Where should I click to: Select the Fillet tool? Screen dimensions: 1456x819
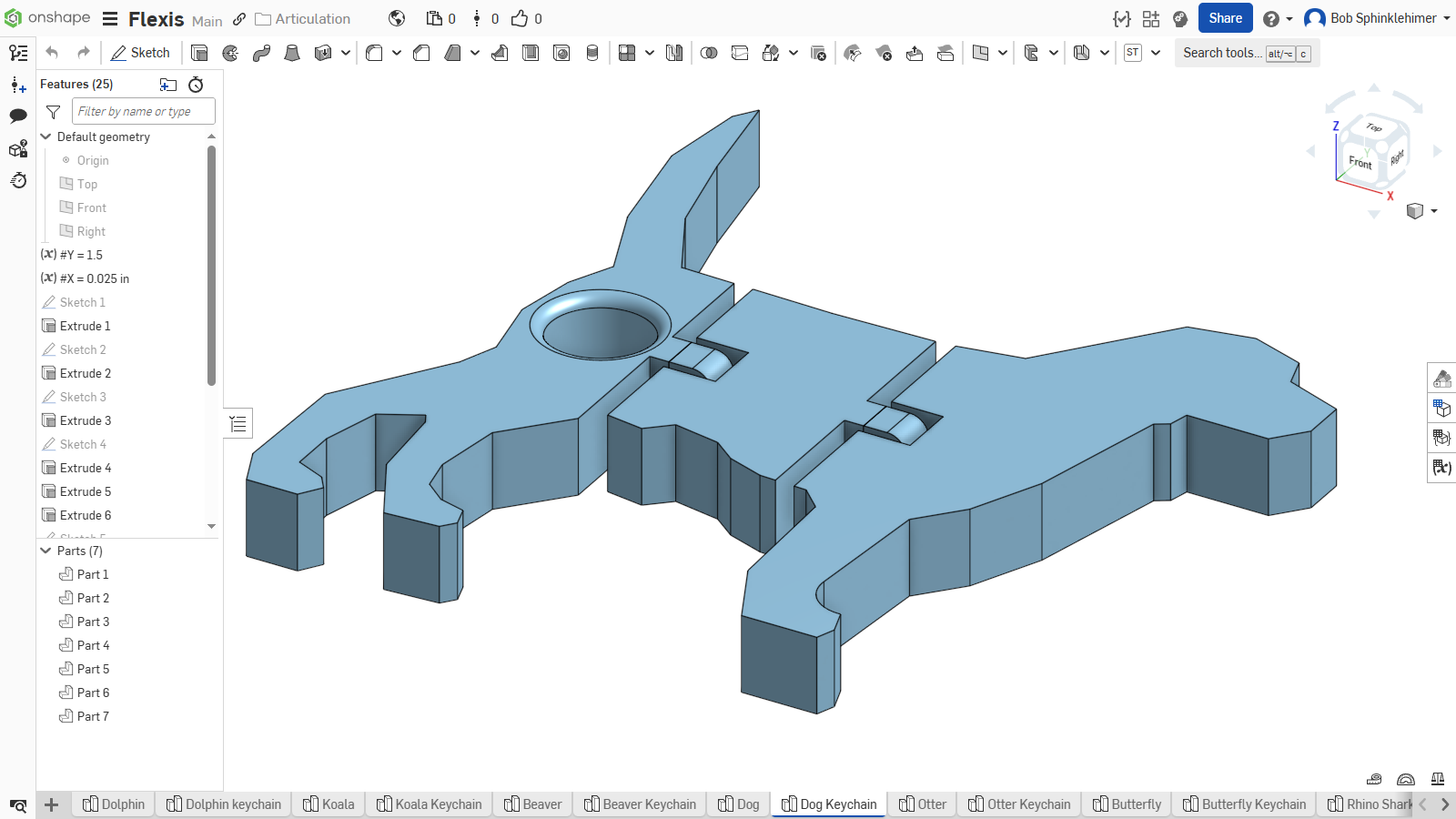(374, 53)
